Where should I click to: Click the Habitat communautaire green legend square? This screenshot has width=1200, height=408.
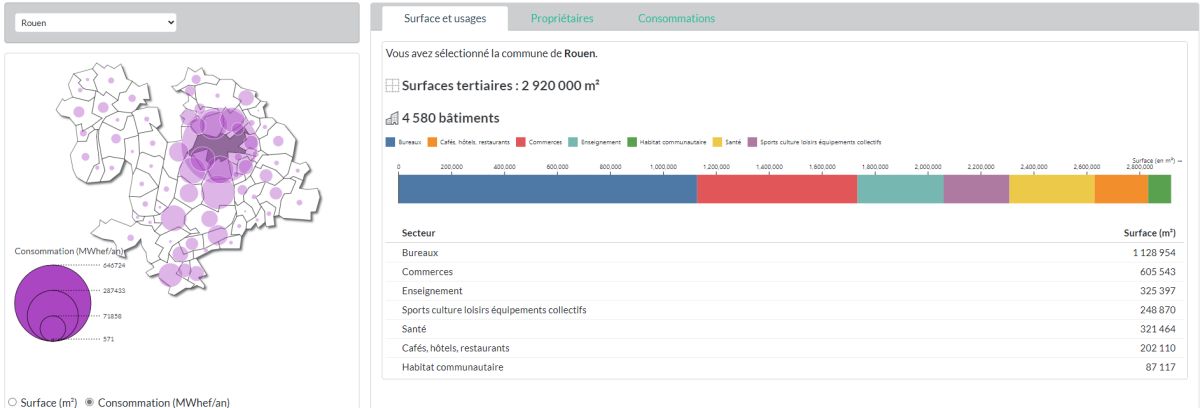(x=632, y=142)
